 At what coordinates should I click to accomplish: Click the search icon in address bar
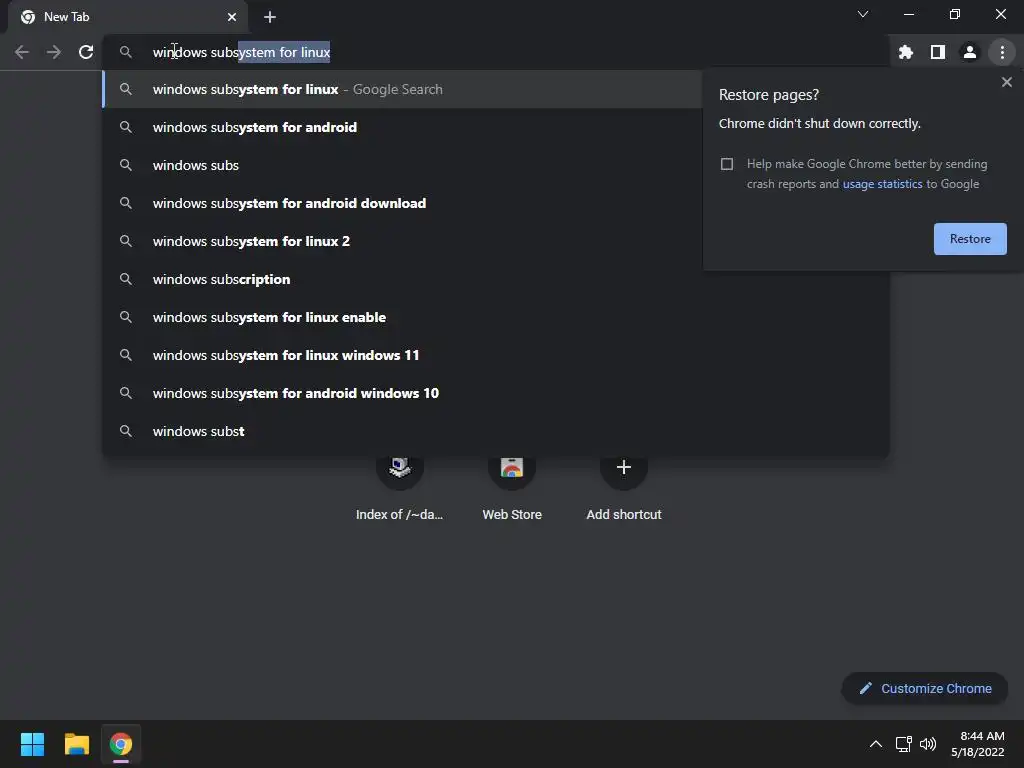tap(126, 52)
